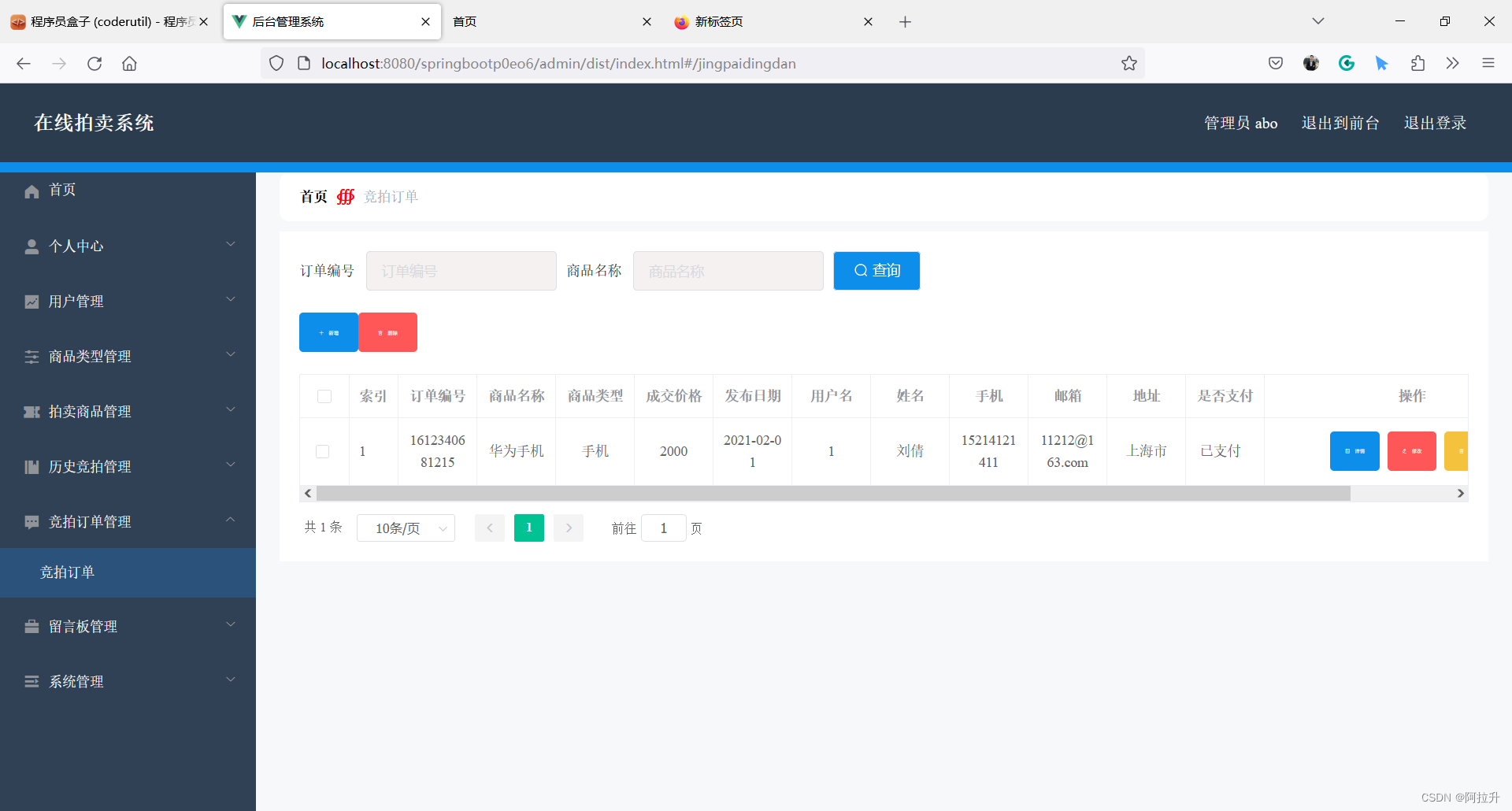Go forward using the browser forward arrow
This screenshot has width=1512, height=811.
[x=59, y=64]
